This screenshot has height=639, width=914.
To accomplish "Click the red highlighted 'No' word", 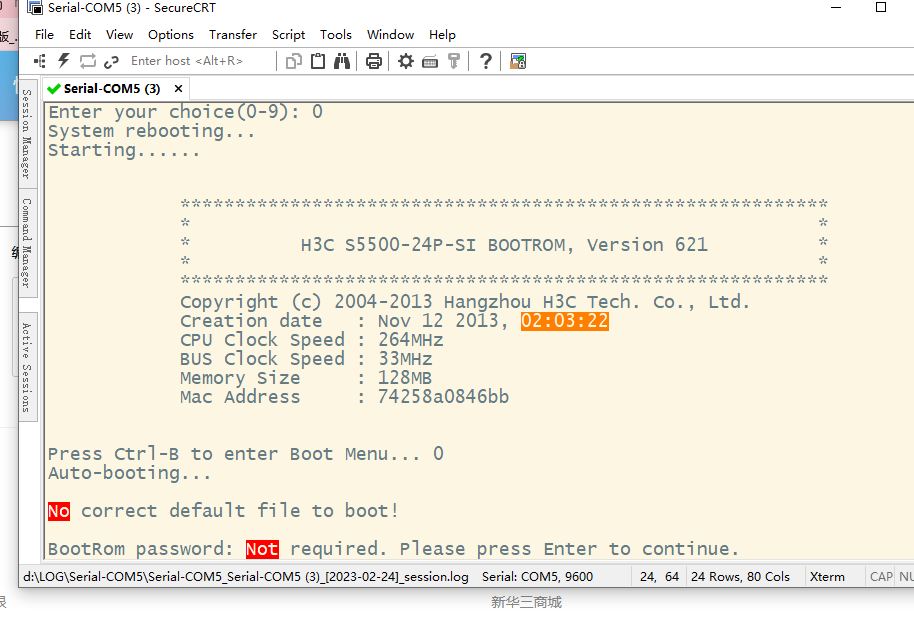I will (59, 511).
